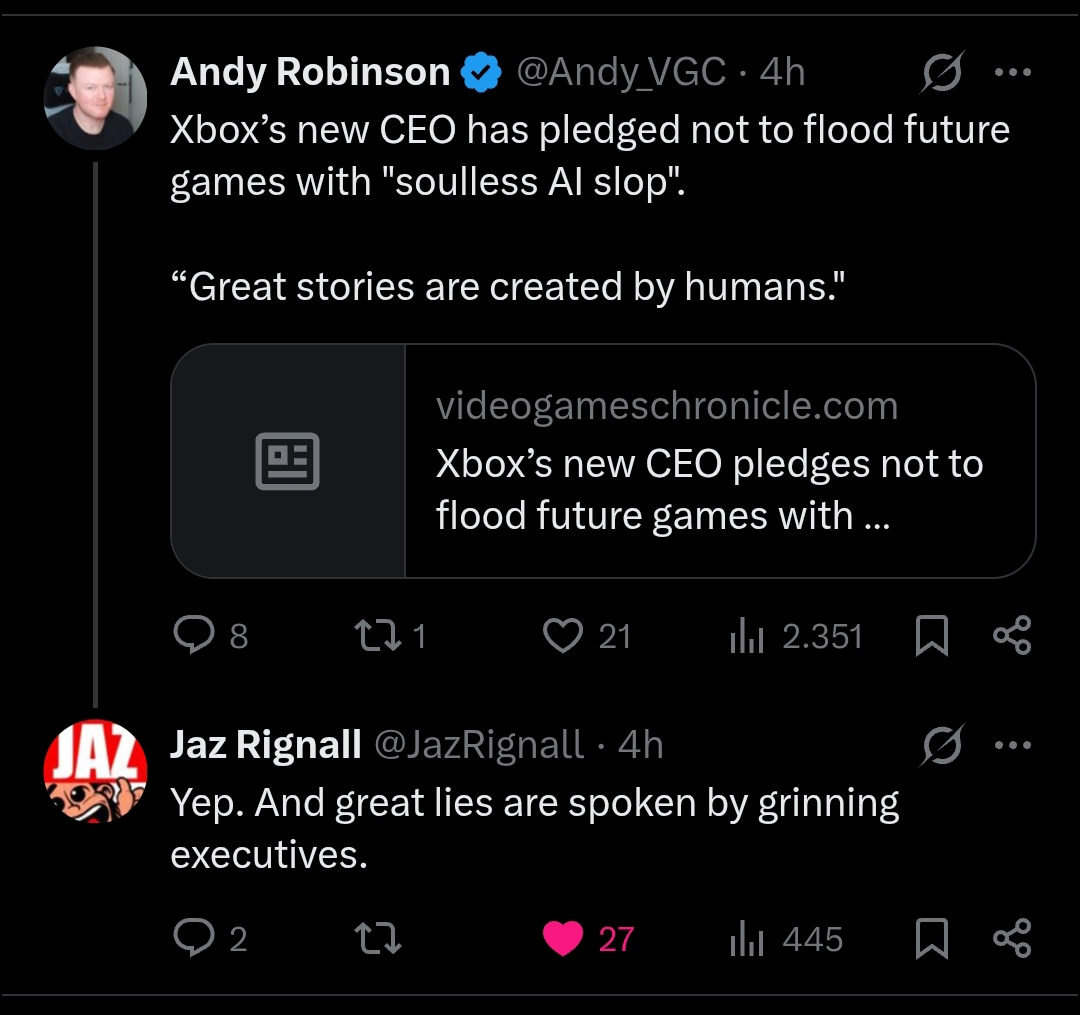Unlike Jaz Rignall's reply
Screen dimensions: 1080x1015
pos(564,938)
